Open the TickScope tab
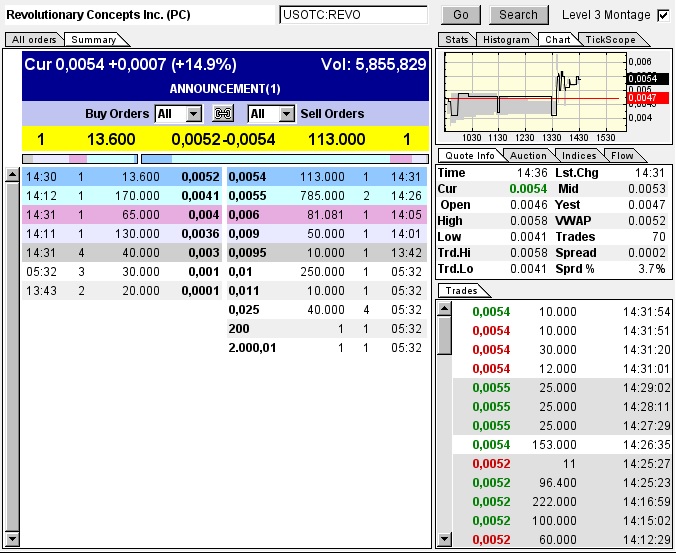The image size is (676, 553). [610, 40]
